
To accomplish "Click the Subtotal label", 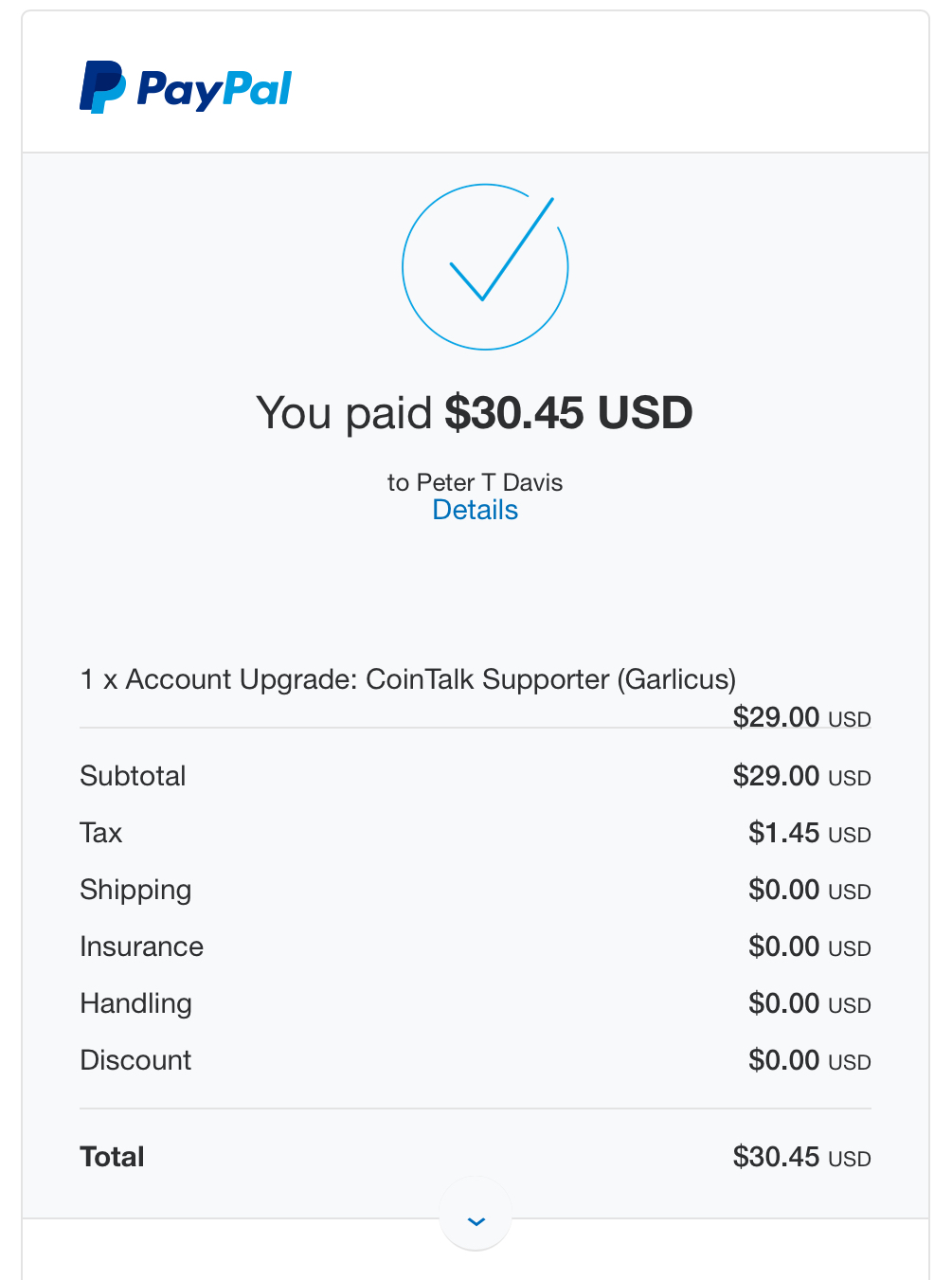I will tap(133, 776).
